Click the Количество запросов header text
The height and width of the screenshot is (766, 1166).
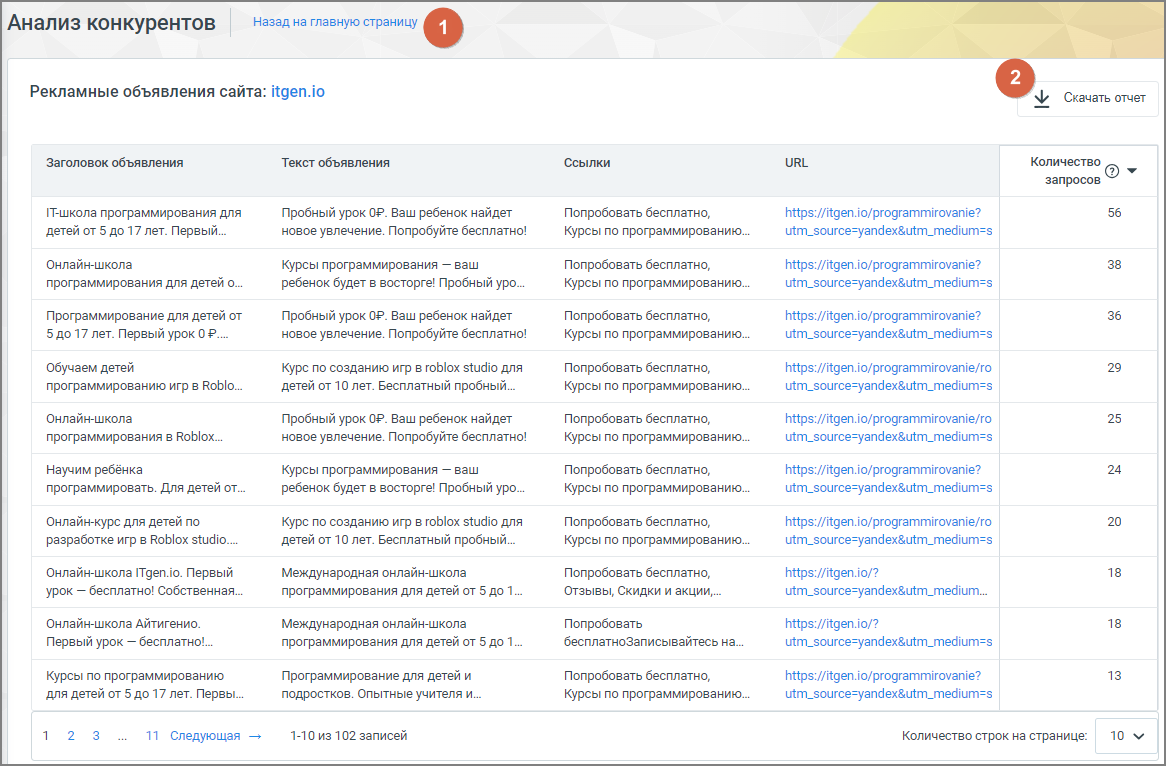coord(1065,171)
